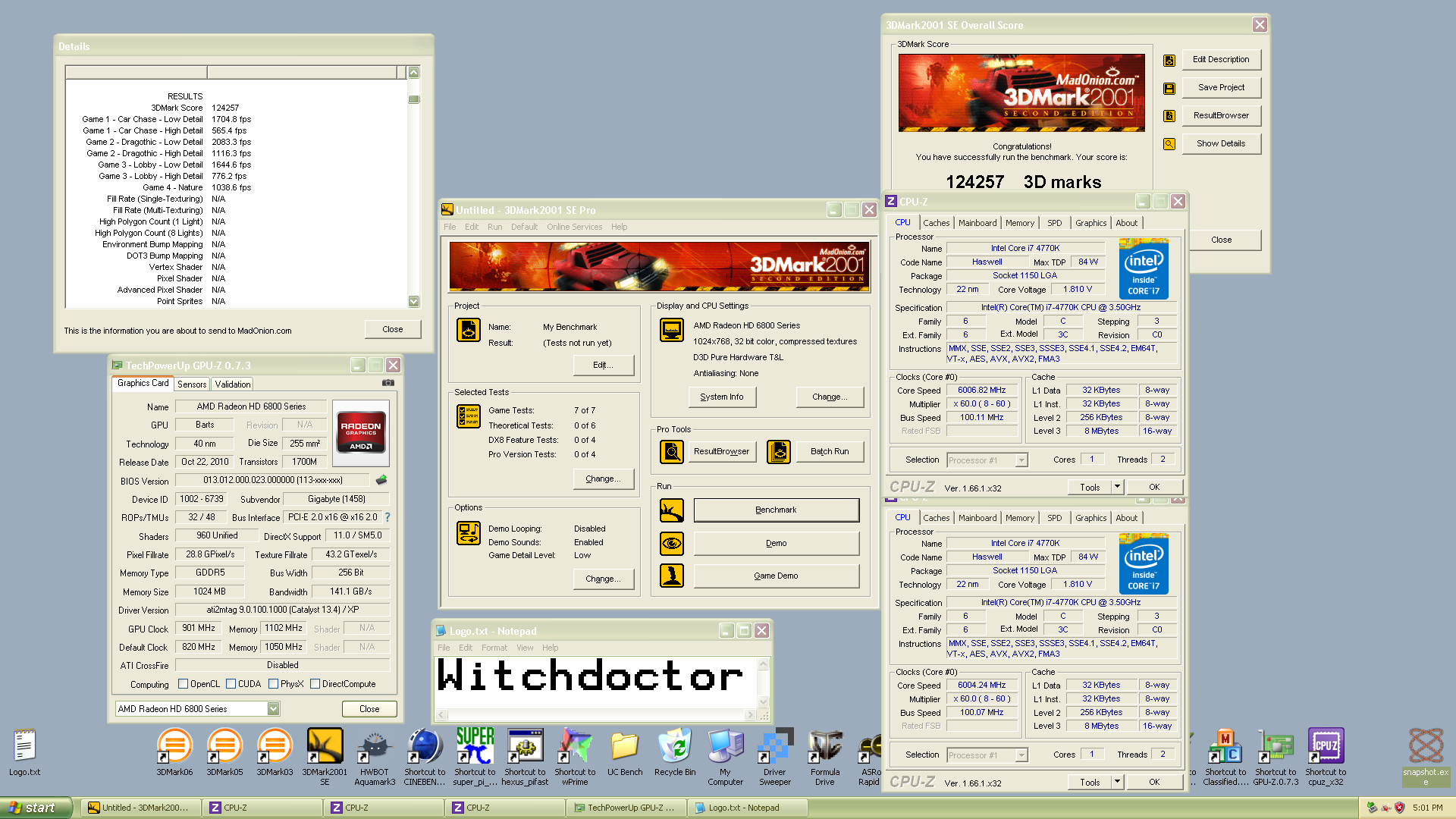Expand Tools arrow in upper CPU-Z
This screenshot has height=819, width=1456.
(1117, 487)
